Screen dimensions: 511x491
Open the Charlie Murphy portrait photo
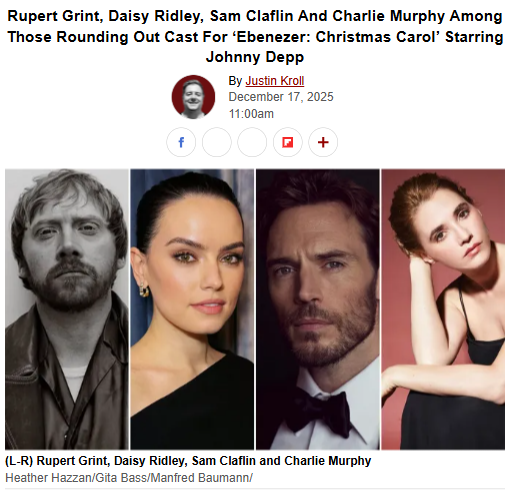coord(443,309)
